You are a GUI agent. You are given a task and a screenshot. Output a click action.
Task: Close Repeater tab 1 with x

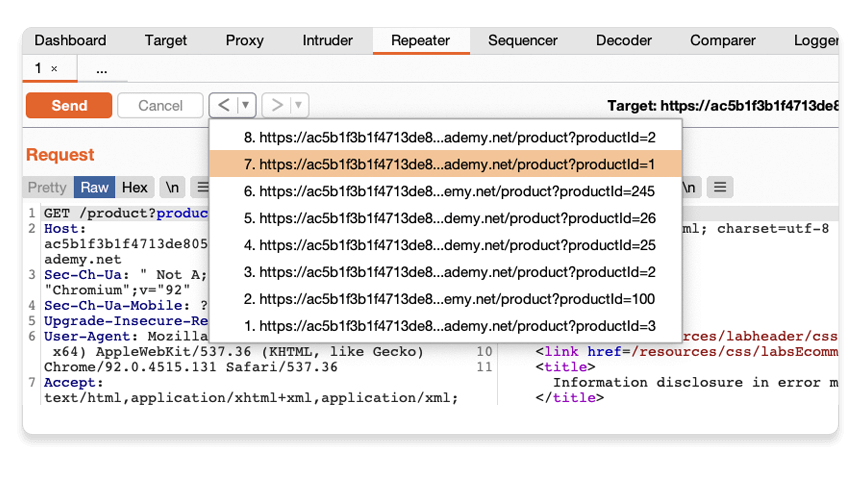tap(54, 69)
